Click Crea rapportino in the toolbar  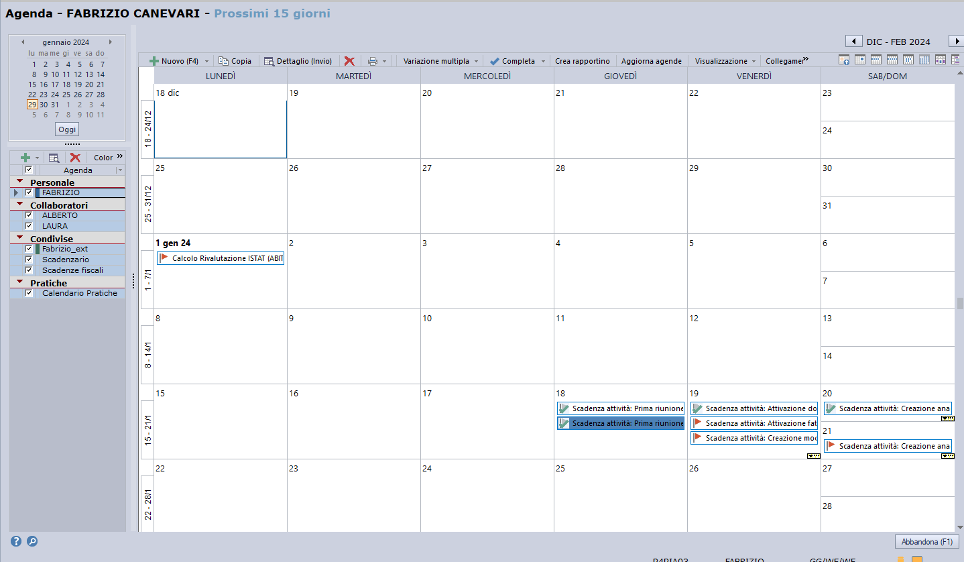(x=582, y=61)
